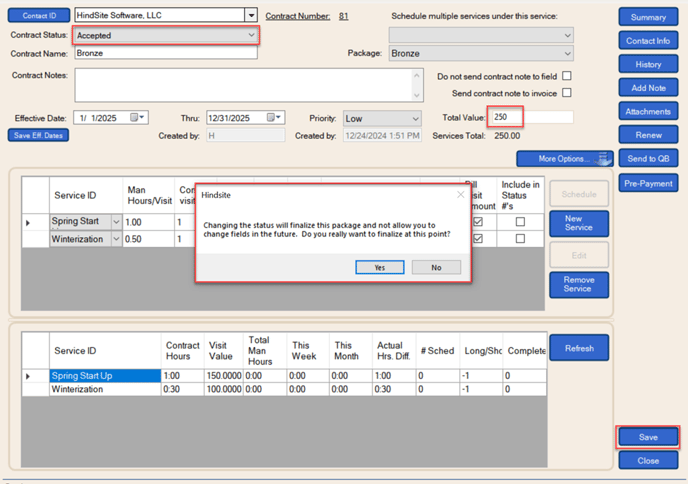688x484 pixels.
Task: Click the Contract Hours cell 1:00
Action: (183, 376)
